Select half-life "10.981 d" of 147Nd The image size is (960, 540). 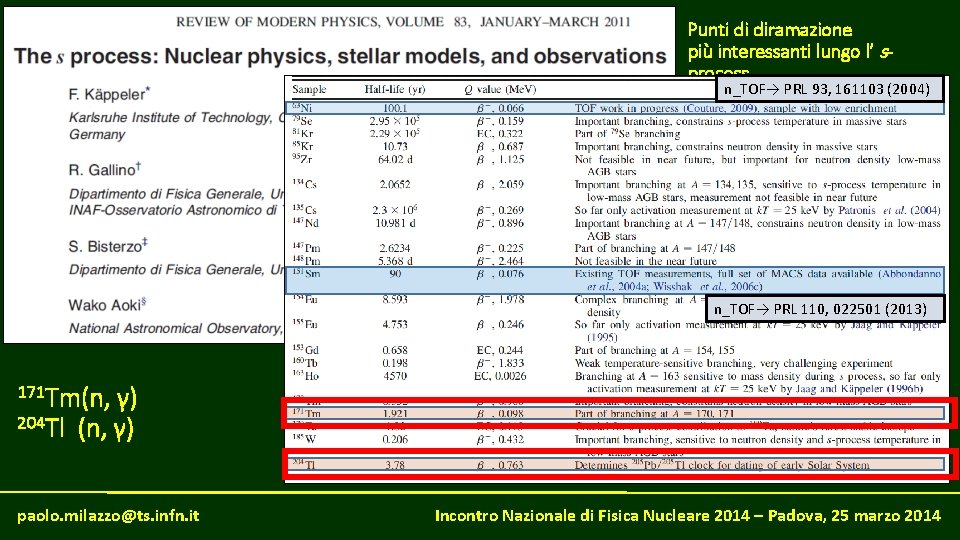tap(395, 223)
